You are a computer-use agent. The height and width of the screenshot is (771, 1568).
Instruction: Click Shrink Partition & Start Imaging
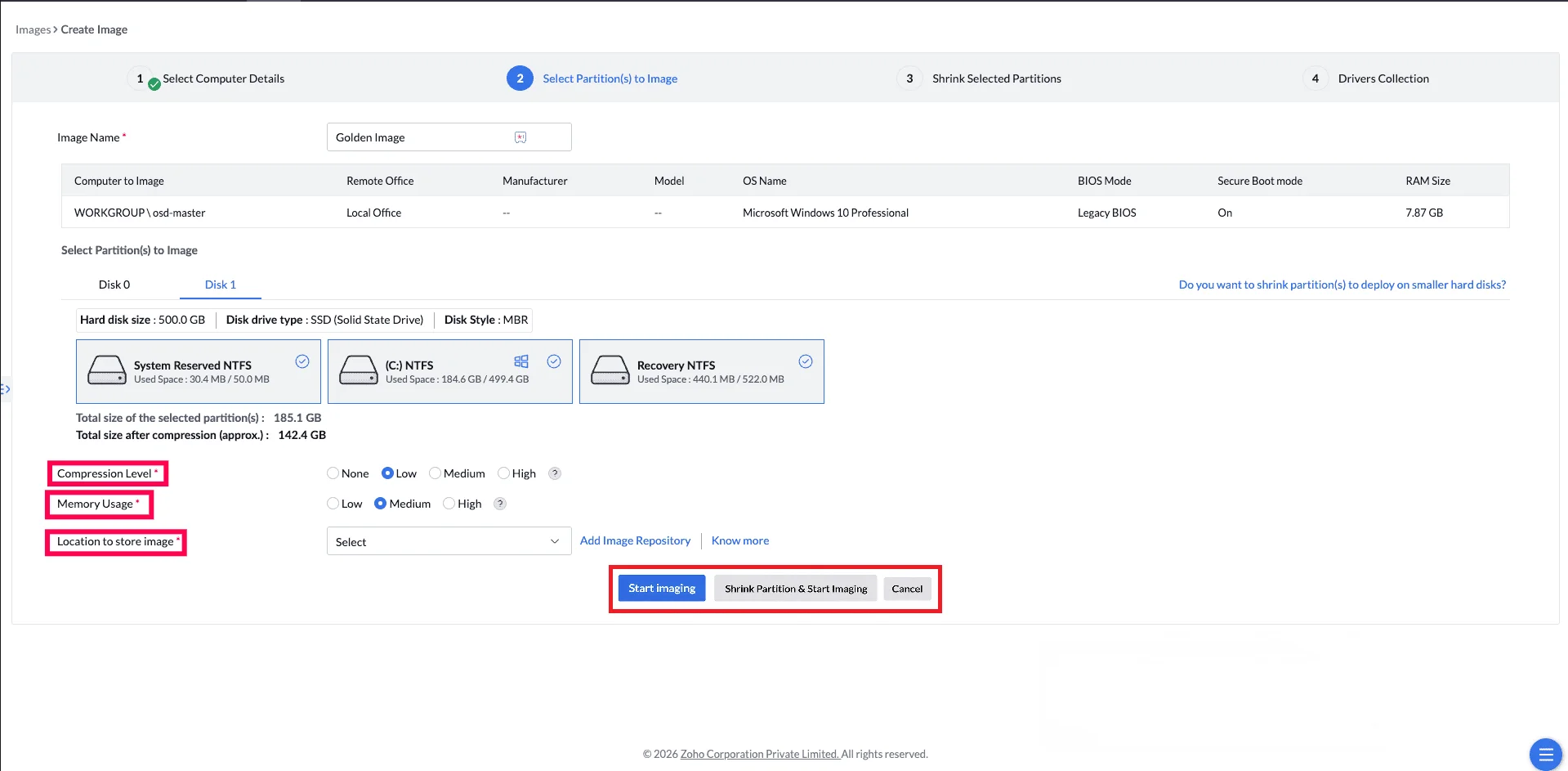click(796, 589)
